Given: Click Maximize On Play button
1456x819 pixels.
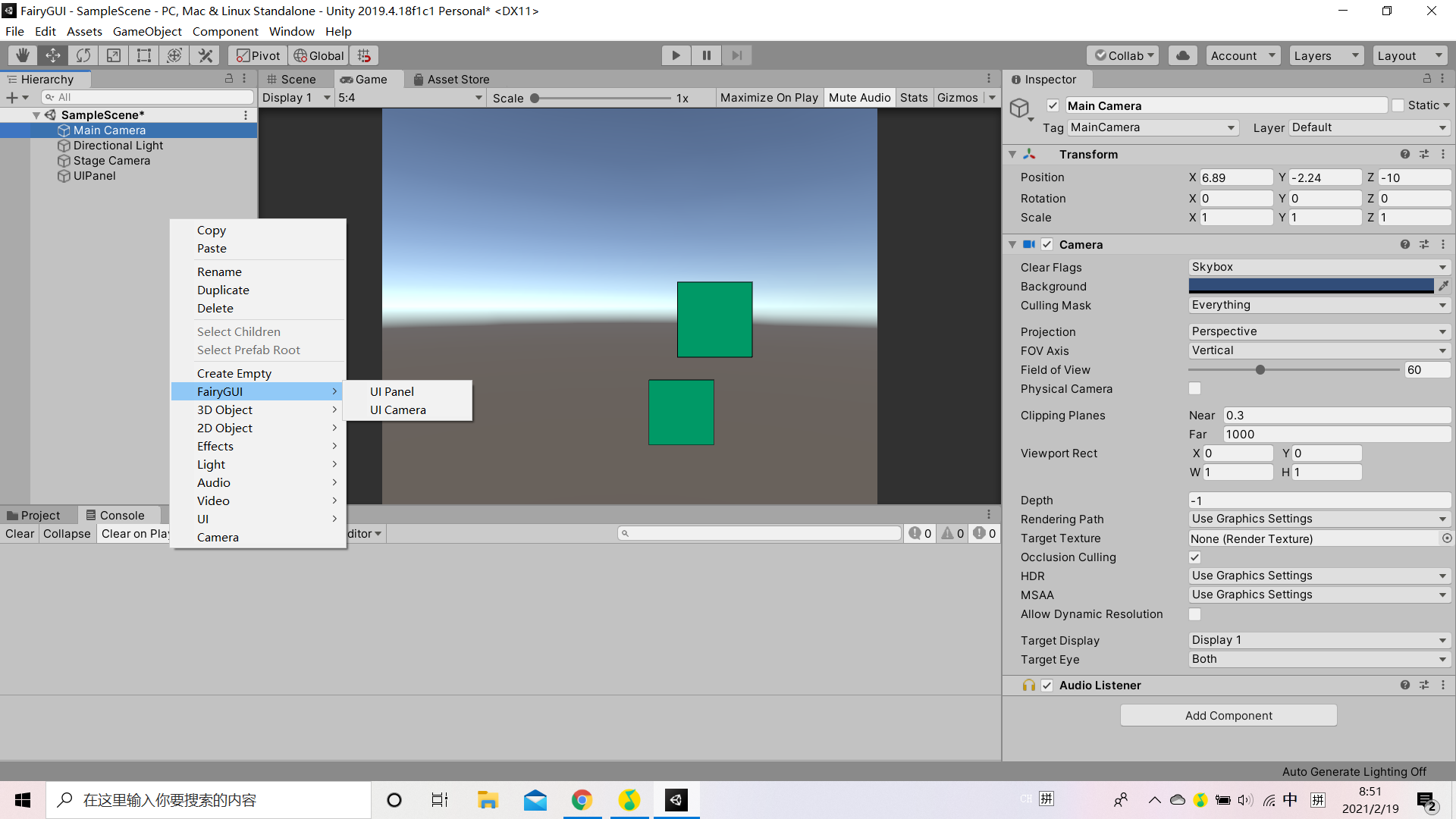Looking at the screenshot, I should 769,97.
